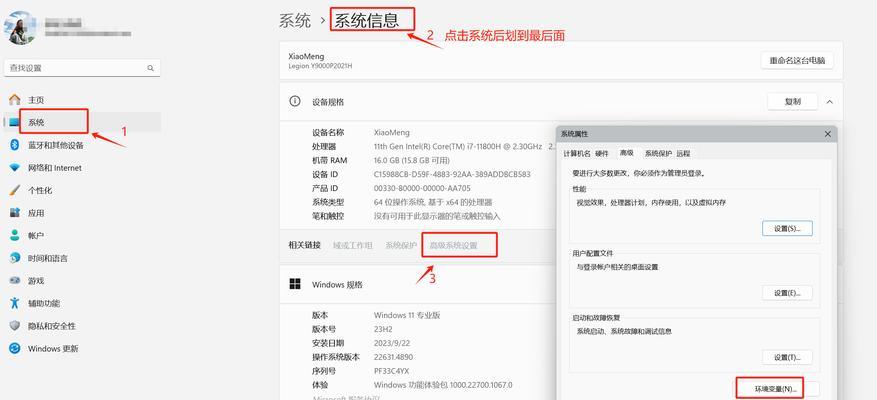Open startup and recovery 设置(T)... button

point(787,357)
